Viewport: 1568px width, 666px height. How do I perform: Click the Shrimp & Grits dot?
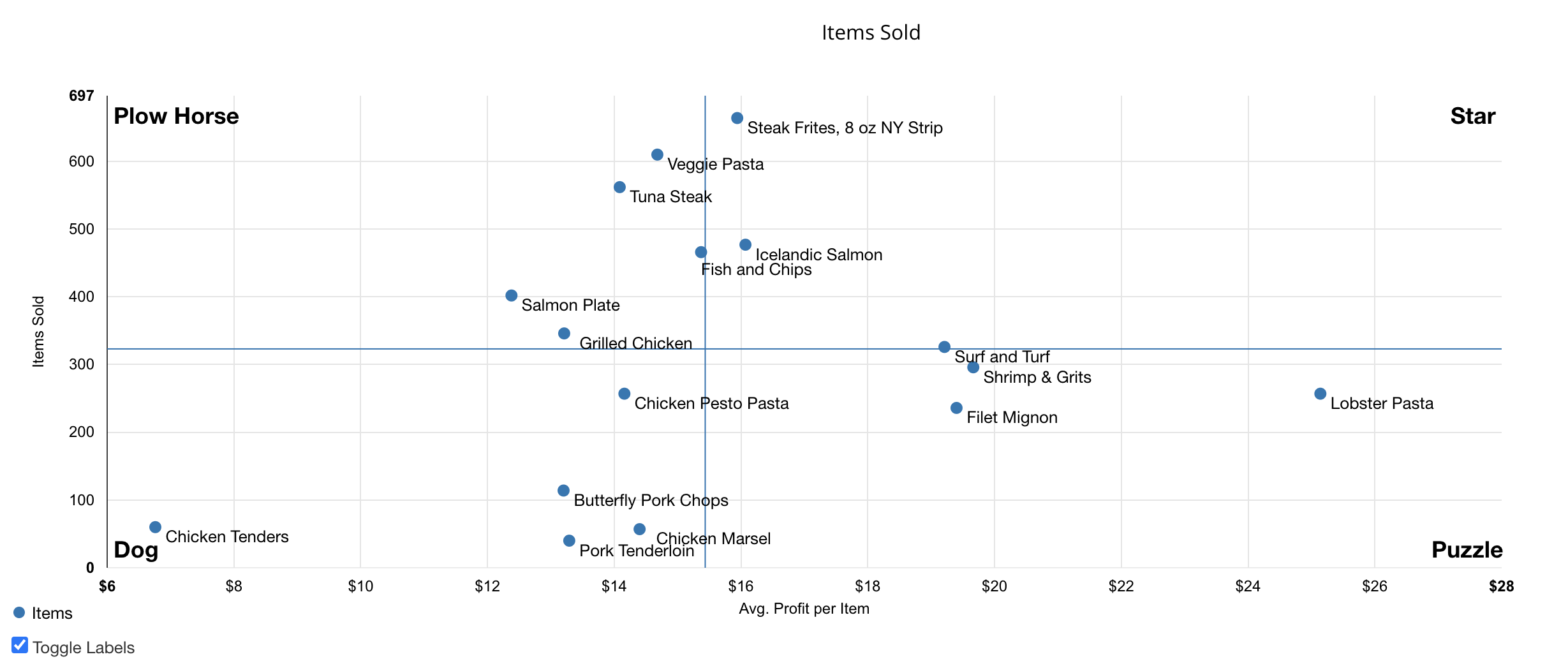click(x=973, y=367)
